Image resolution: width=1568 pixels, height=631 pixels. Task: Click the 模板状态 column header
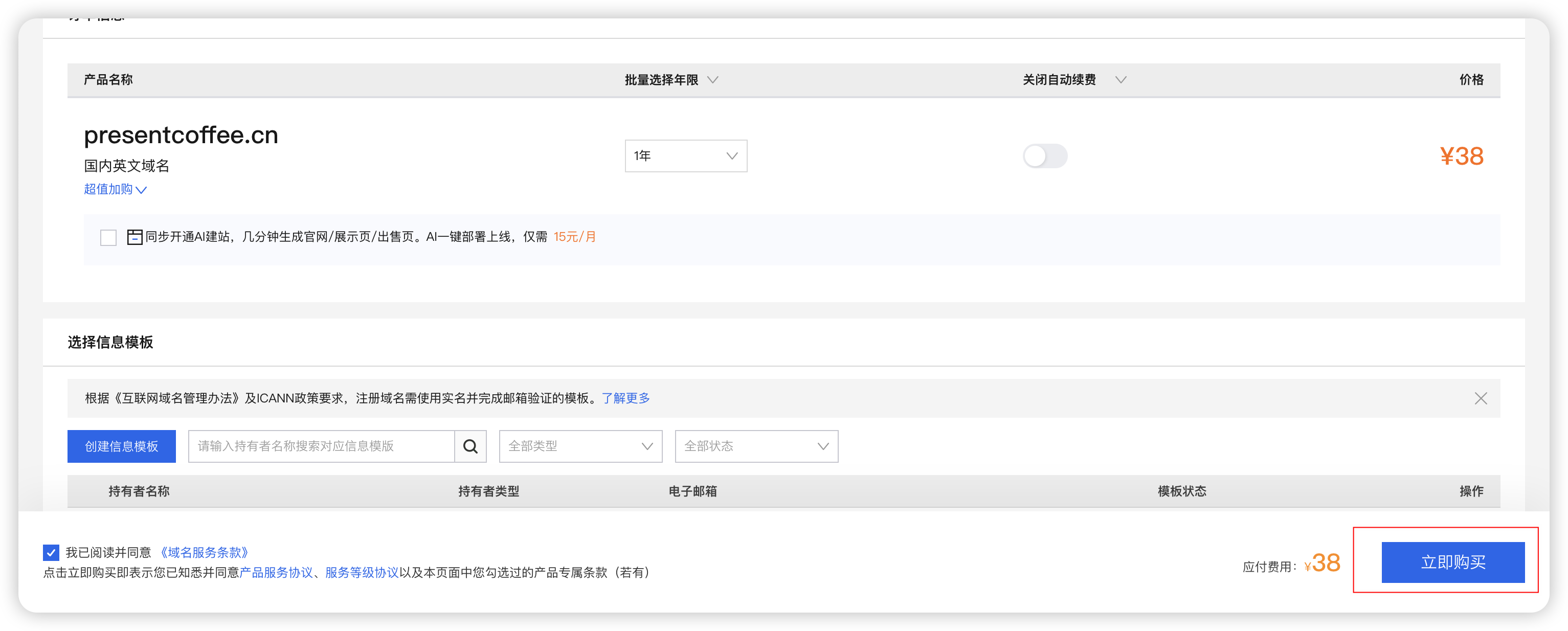tap(1181, 491)
